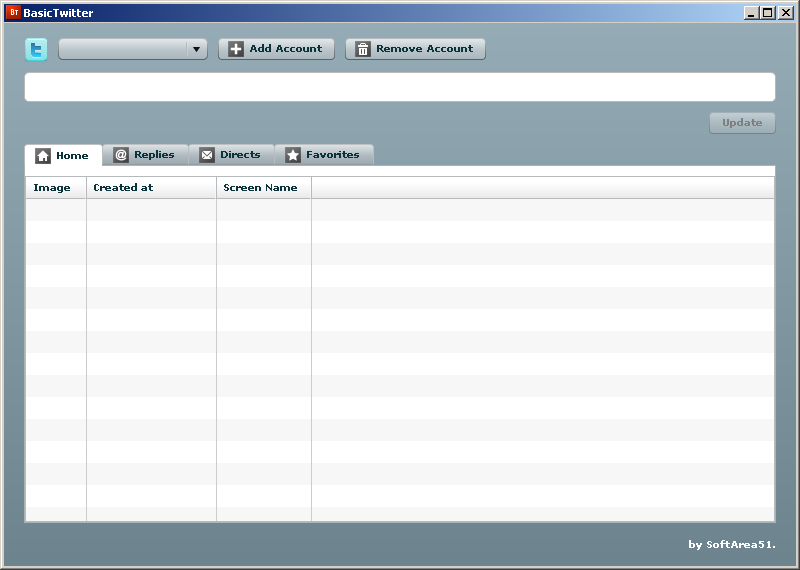Image resolution: width=800 pixels, height=570 pixels.
Task: Switch to the Replies tab
Action: pyautogui.click(x=145, y=155)
